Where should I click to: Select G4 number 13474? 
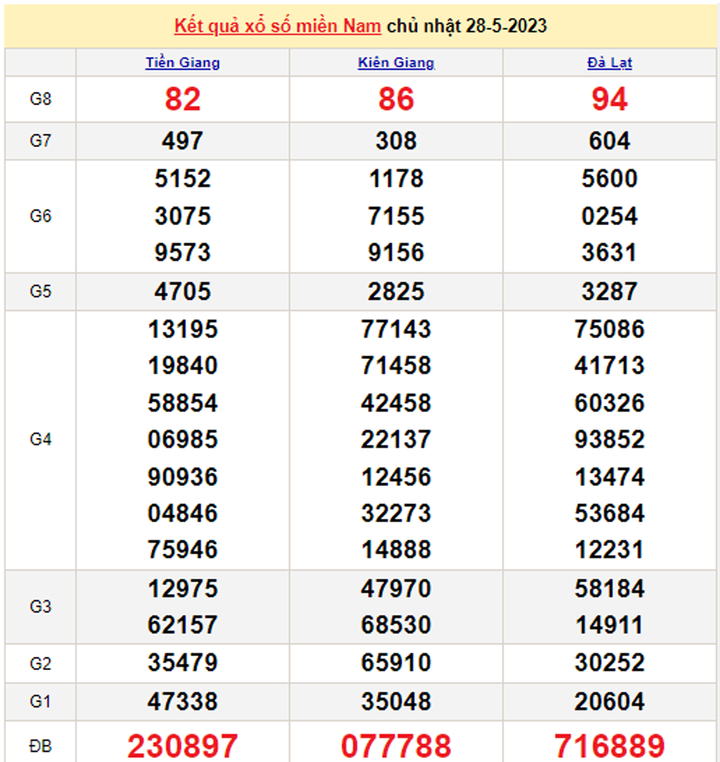(610, 477)
